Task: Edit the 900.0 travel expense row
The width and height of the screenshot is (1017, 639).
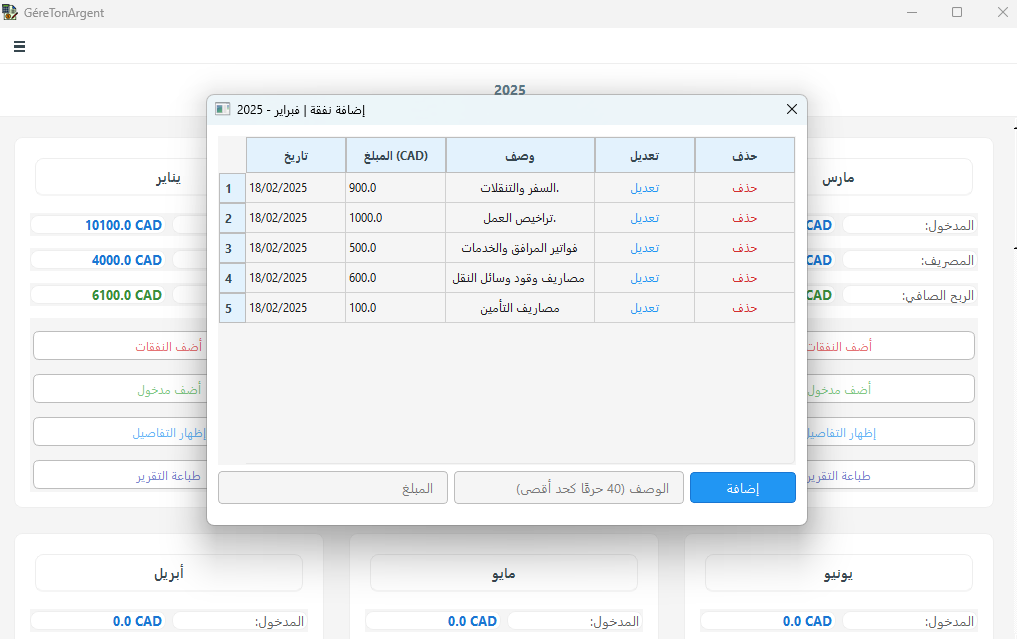Action: [x=644, y=188]
